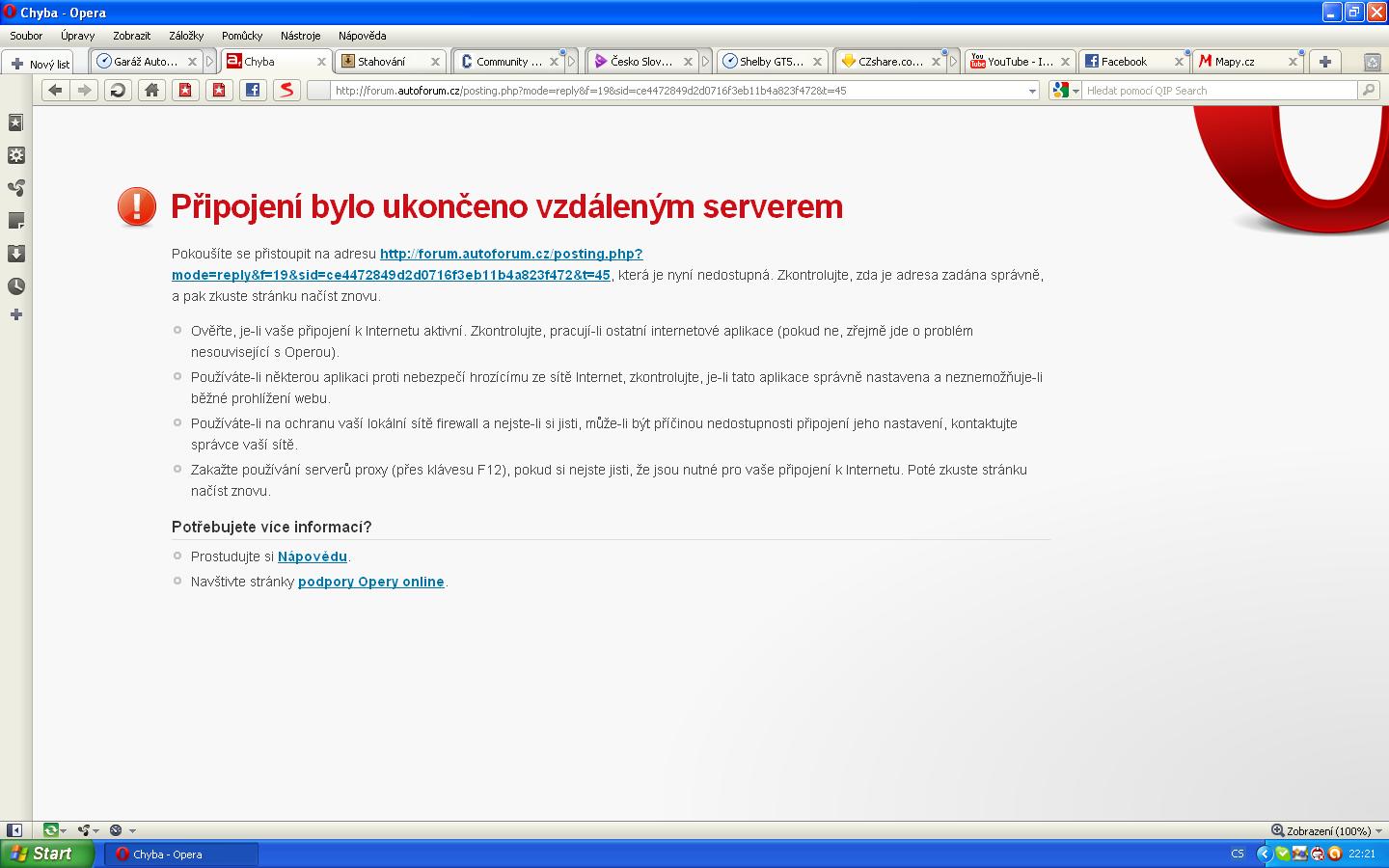Open the Nápovědu help link

[x=312, y=556]
